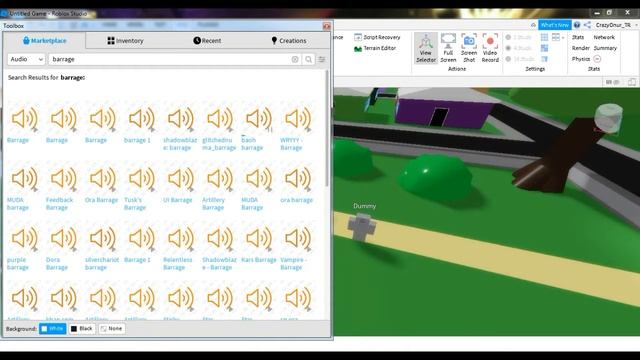Viewport: 640px width, 360px height.
Task: Click the UI Barrage audio icon
Action: point(180,179)
